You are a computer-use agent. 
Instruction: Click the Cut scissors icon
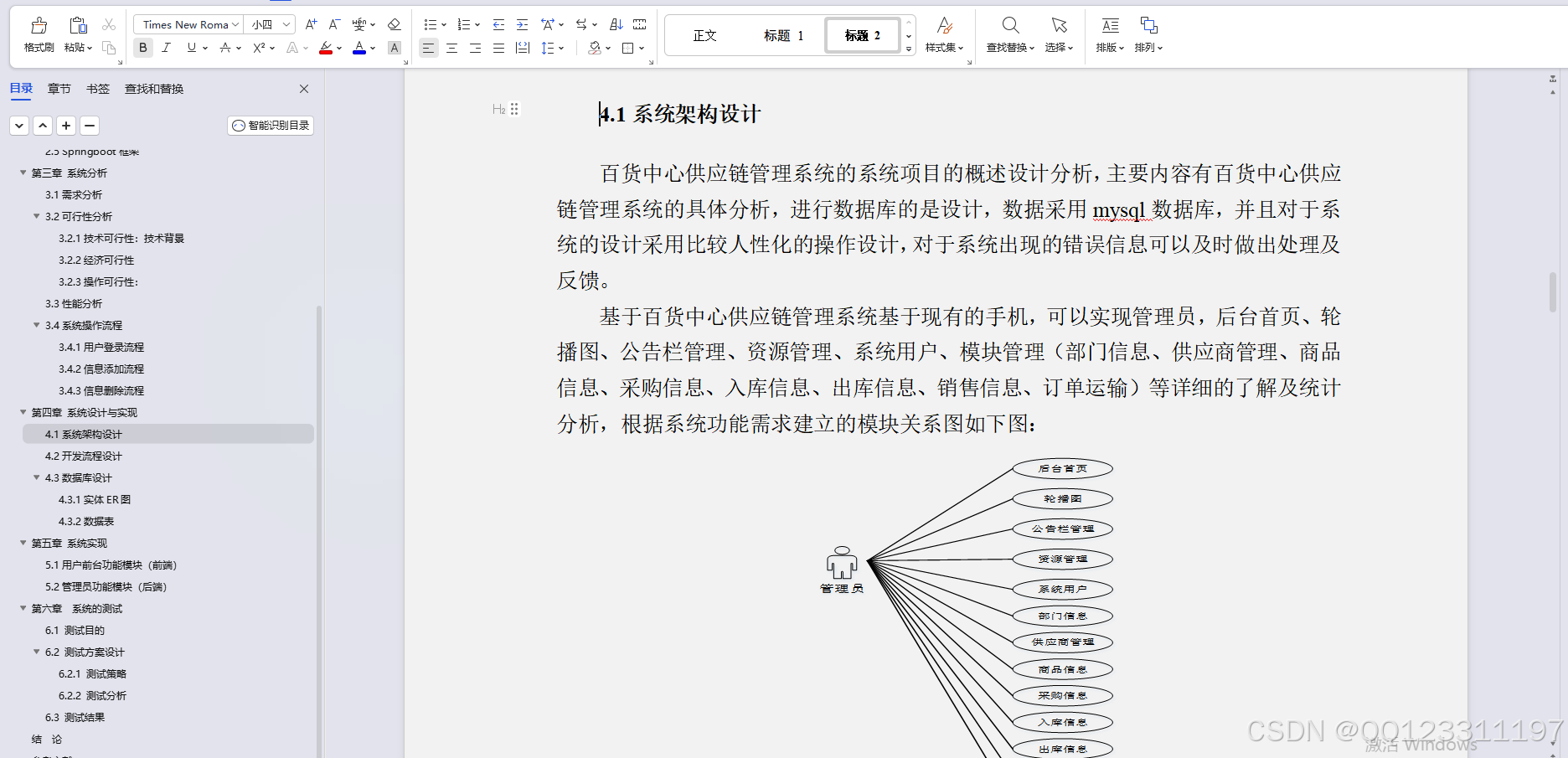[109, 25]
